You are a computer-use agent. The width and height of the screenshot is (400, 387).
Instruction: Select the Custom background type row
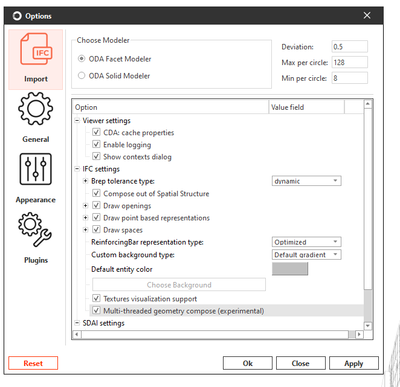[133, 255]
